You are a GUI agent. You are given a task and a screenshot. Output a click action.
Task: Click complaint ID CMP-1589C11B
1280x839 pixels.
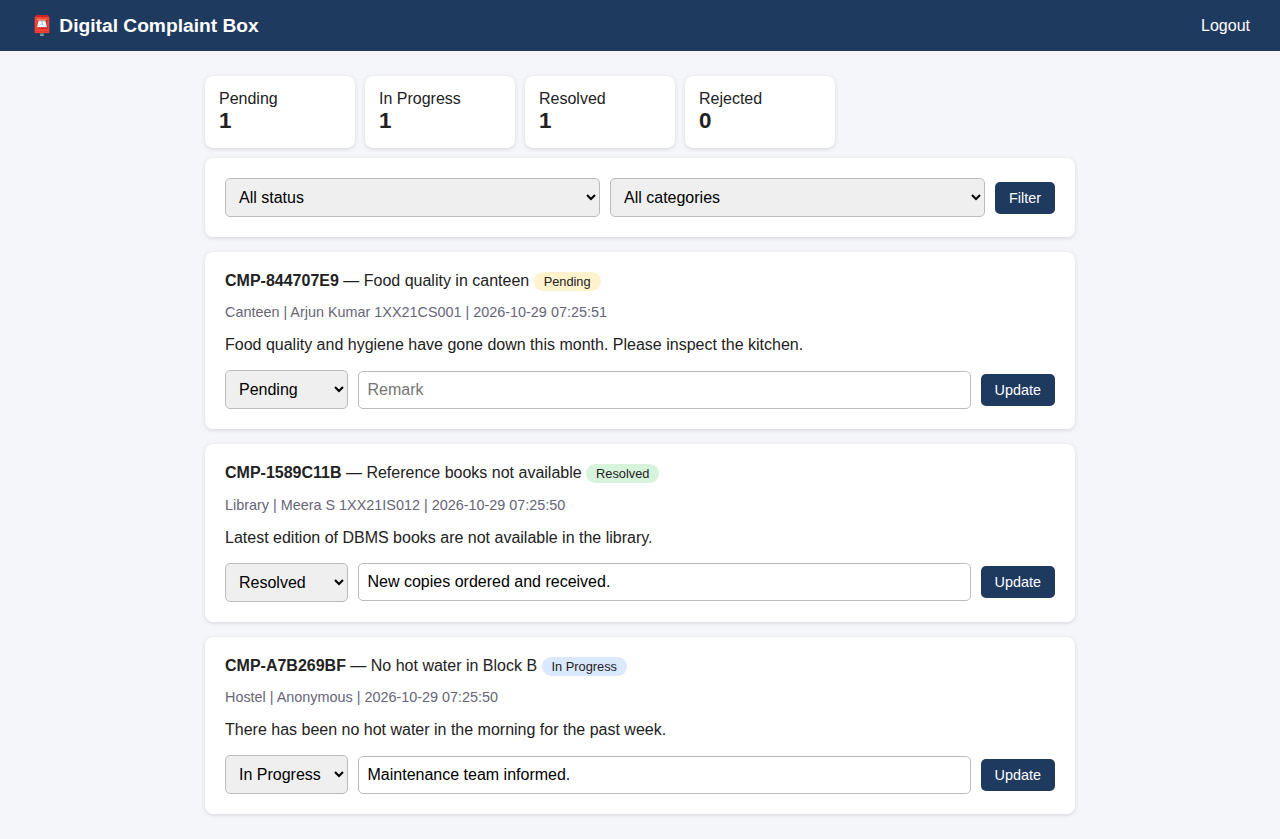point(283,473)
